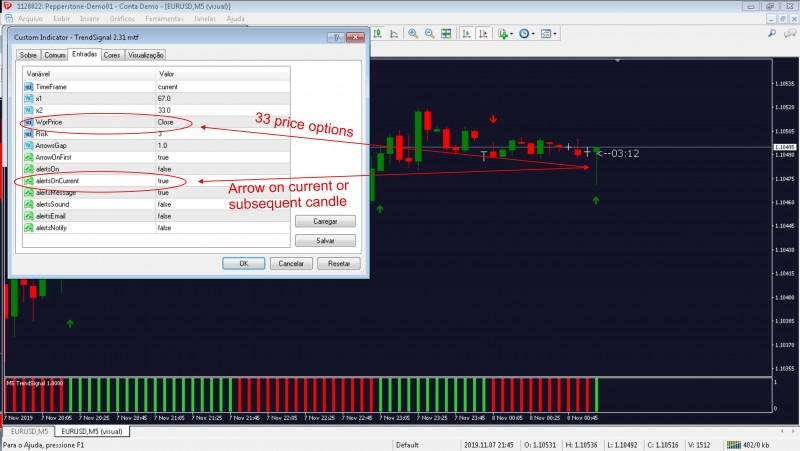Image resolution: width=800 pixels, height=451 pixels.
Task: Open the chat bubbles icon
Action: pos(789,34)
